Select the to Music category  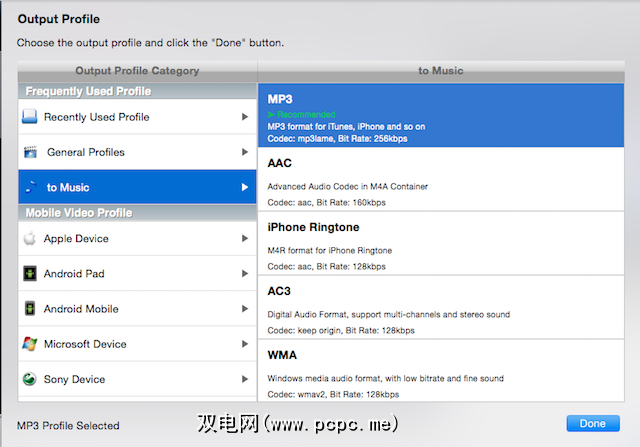click(137, 187)
